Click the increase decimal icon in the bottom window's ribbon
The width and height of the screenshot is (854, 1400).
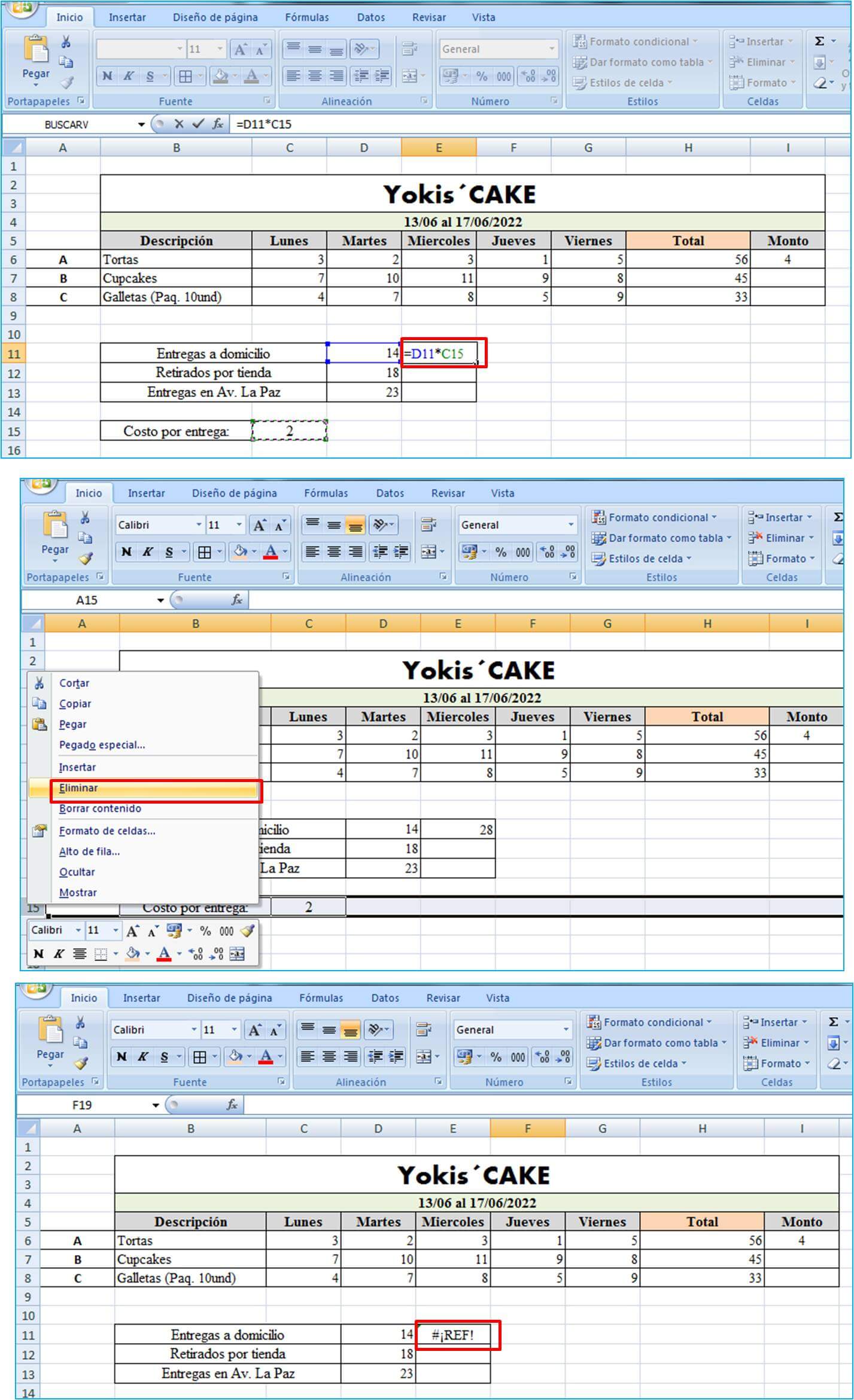coord(542,1057)
